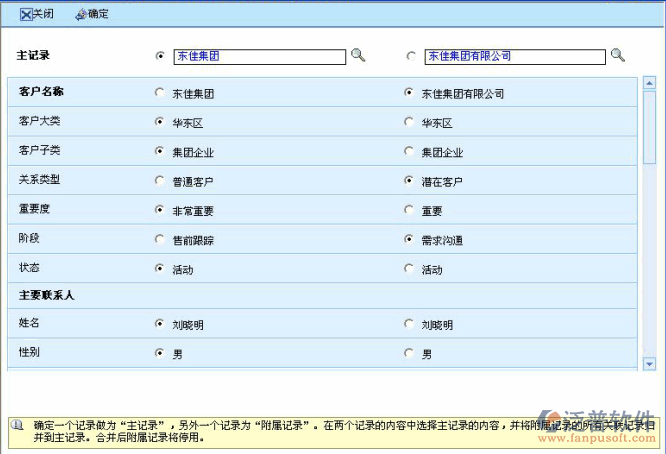Choose 东佳集团 for 客户名称
Viewport: 666px width, 454px height.
click(x=160, y=92)
